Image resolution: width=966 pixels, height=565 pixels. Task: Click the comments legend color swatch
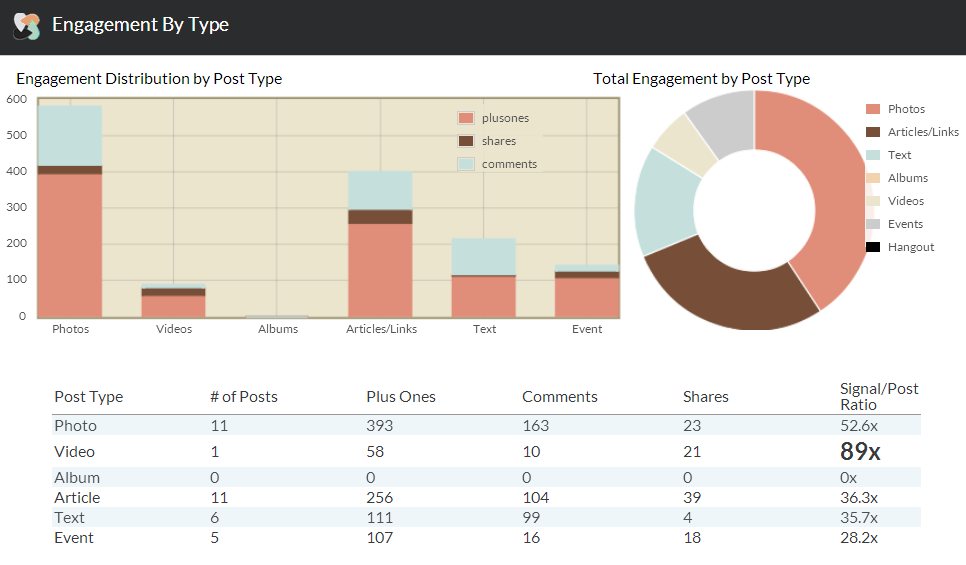466,164
